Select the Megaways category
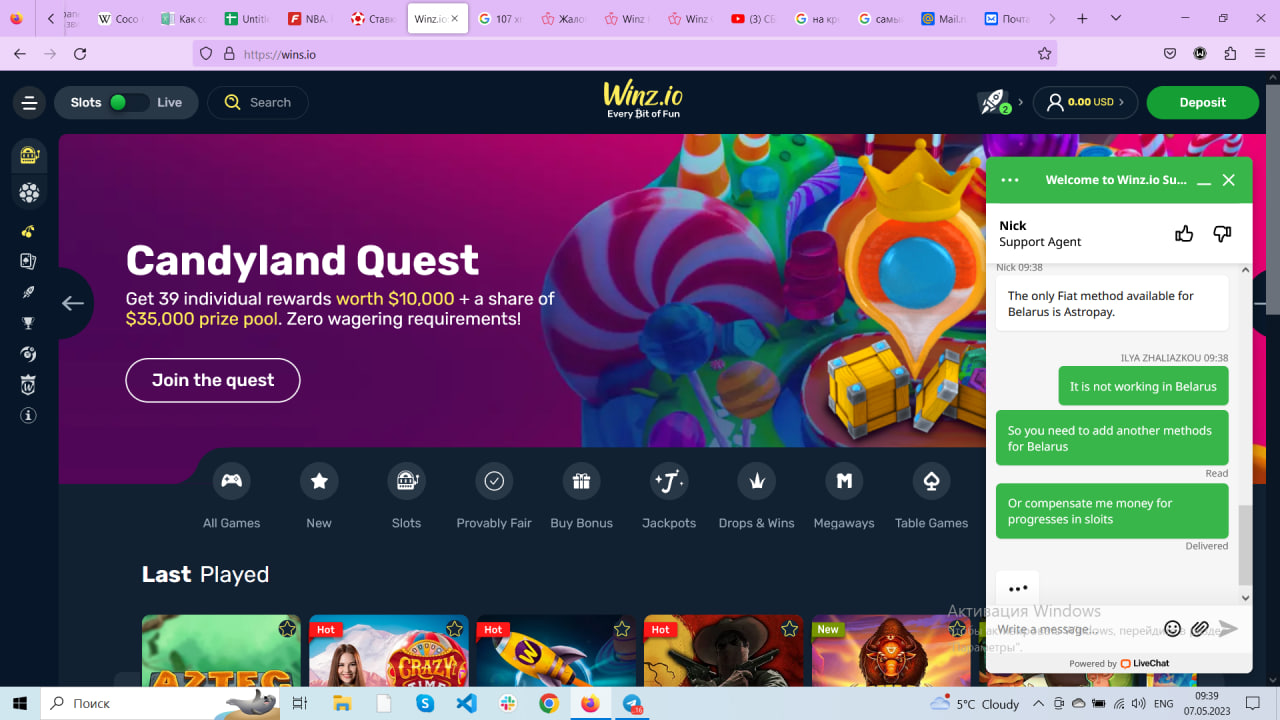Viewport: 1280px width, 720px height. tap(844, 497)
